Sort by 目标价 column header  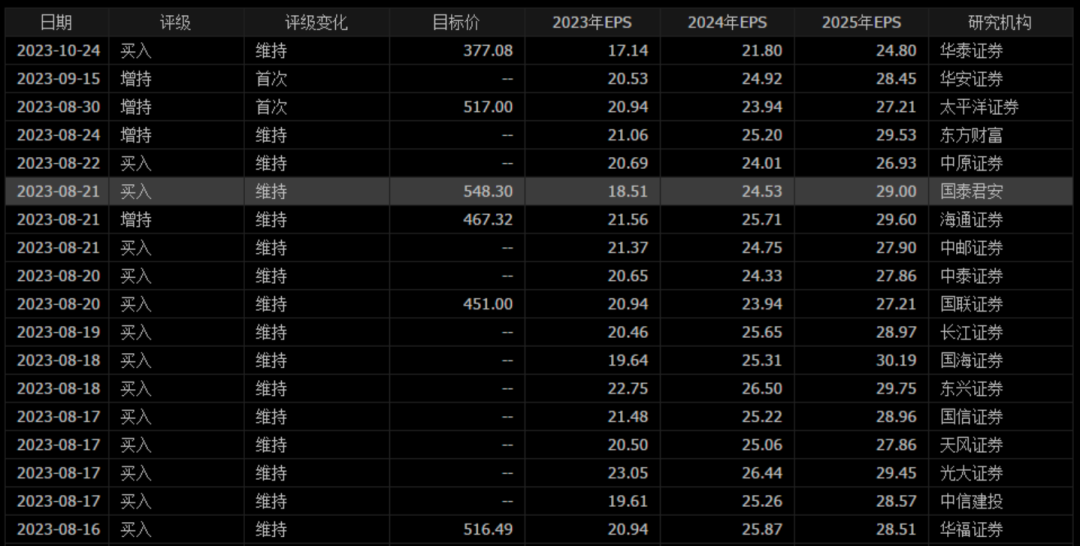pyautogui.click(x=456, y=22)
